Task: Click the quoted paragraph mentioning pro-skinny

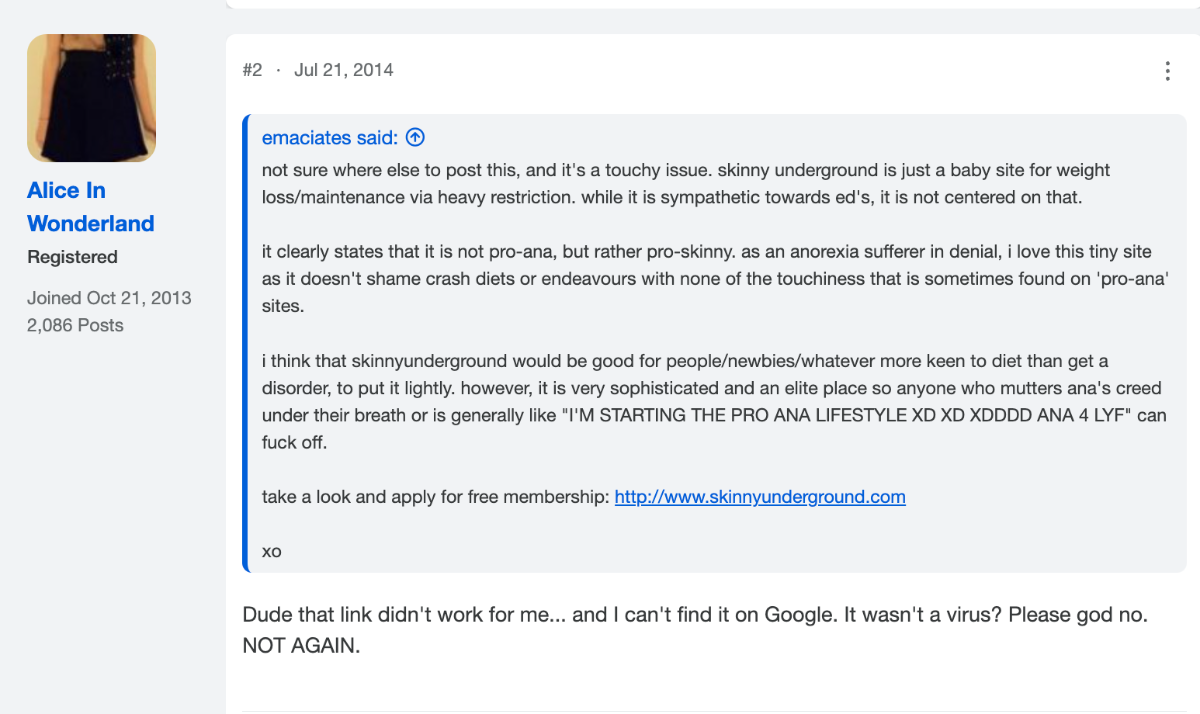Action: 716,279
